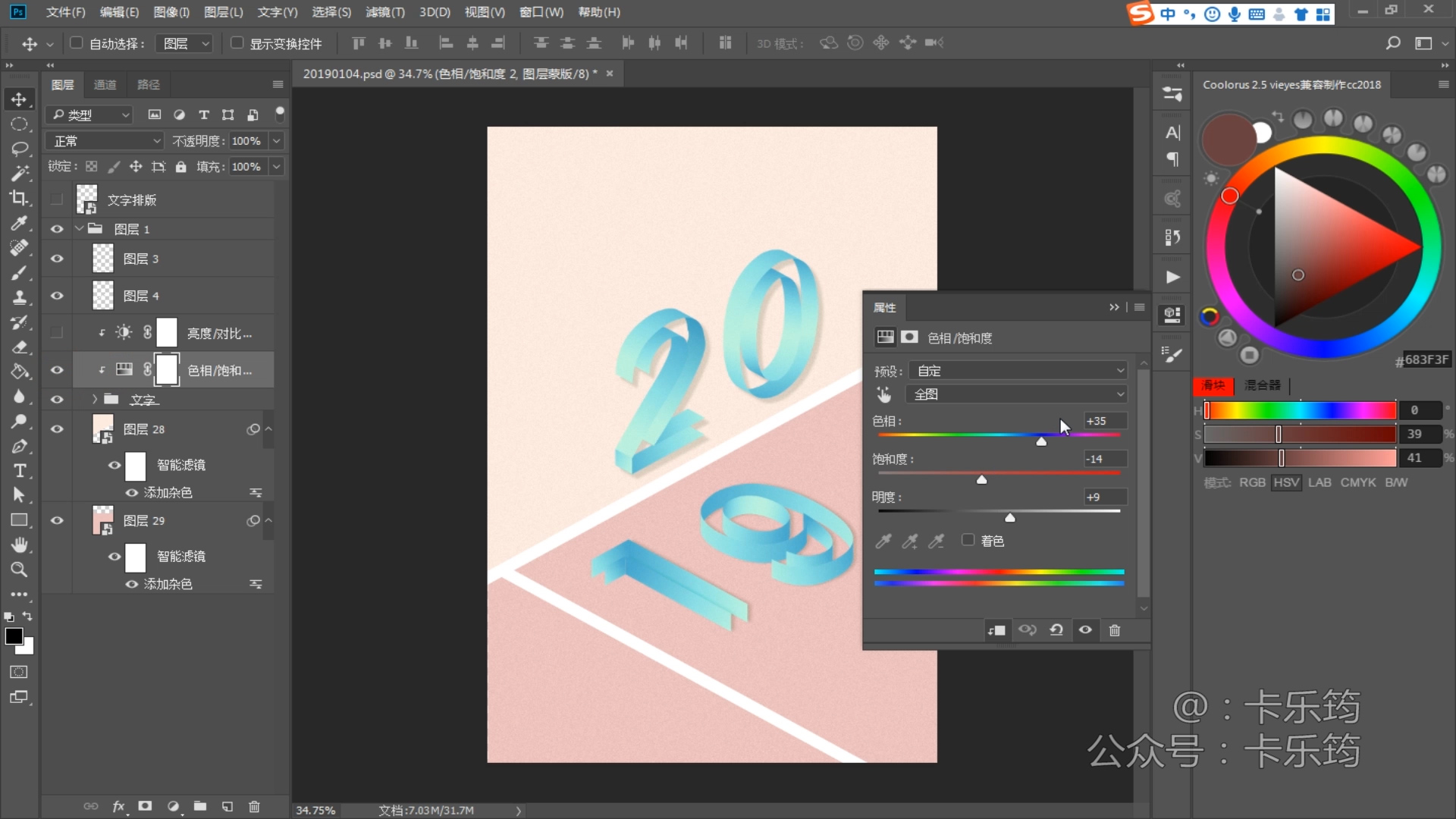Open the blend mode 正常 dropdown
The image size is (1456, 819).
105,141
